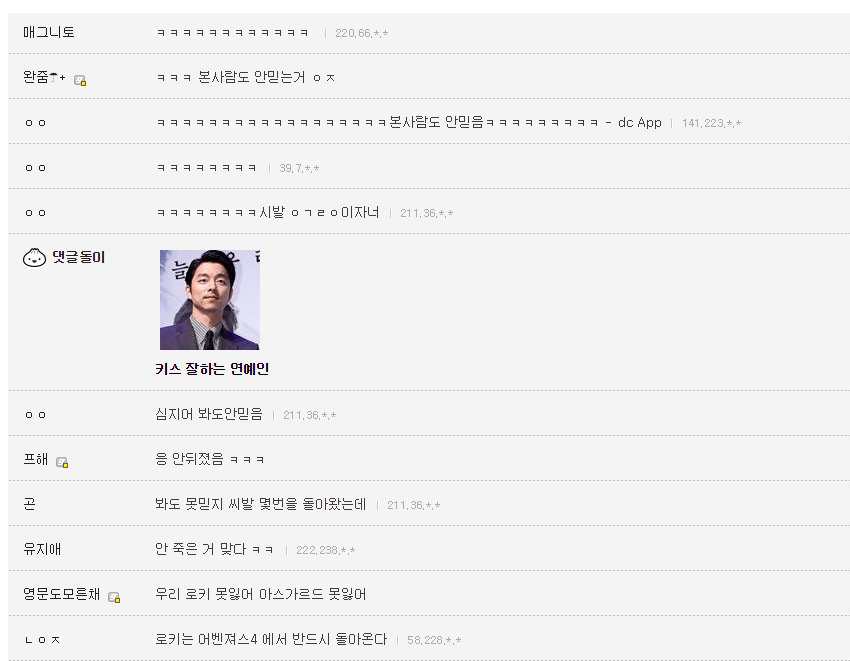This screenshot has height=661, width=850.
Task: Click the nickname 댓글돌이
Action: 79,257
